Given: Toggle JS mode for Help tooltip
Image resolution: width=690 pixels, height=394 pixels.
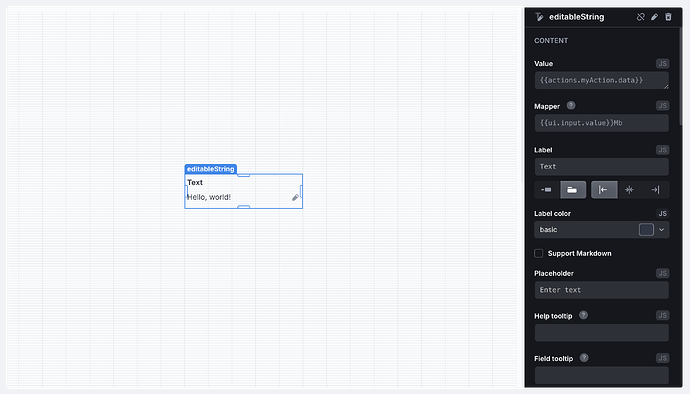Looking at the screenshot, I should point(662,315).
